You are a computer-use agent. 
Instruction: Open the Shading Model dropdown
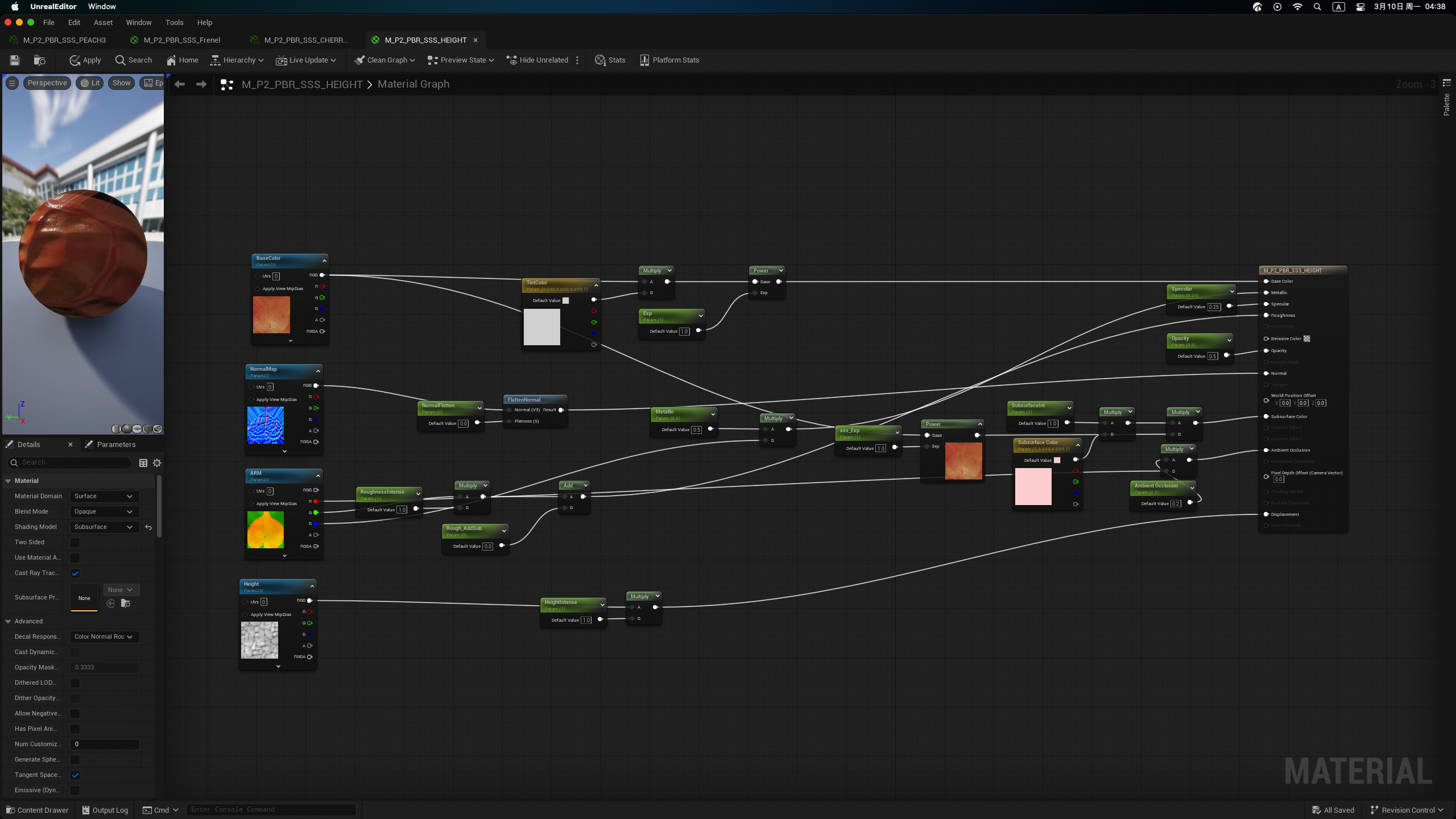point(104,527)
